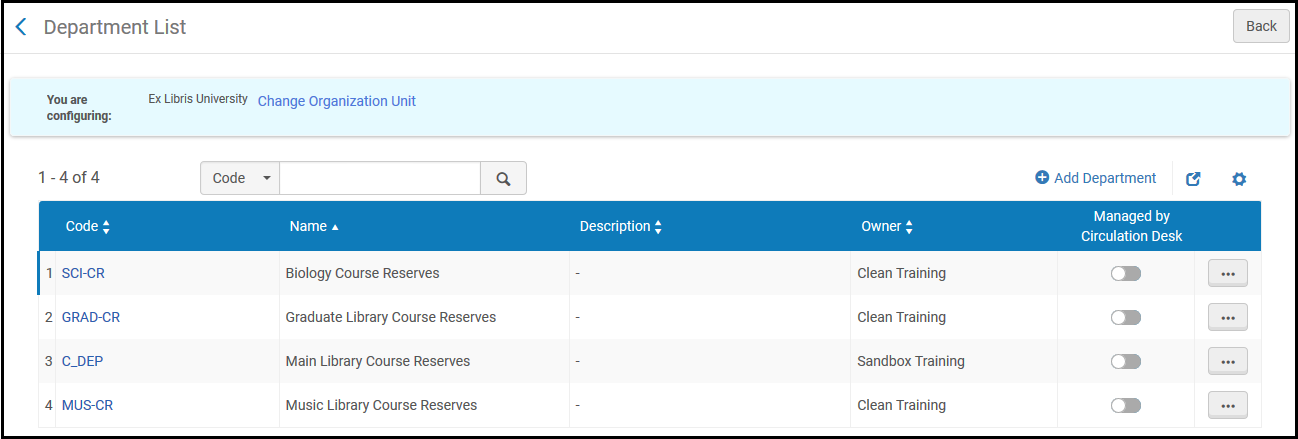This screenshot has width=1298, height=439.
Task: Click the export list icon
Action: point(1193,179)
